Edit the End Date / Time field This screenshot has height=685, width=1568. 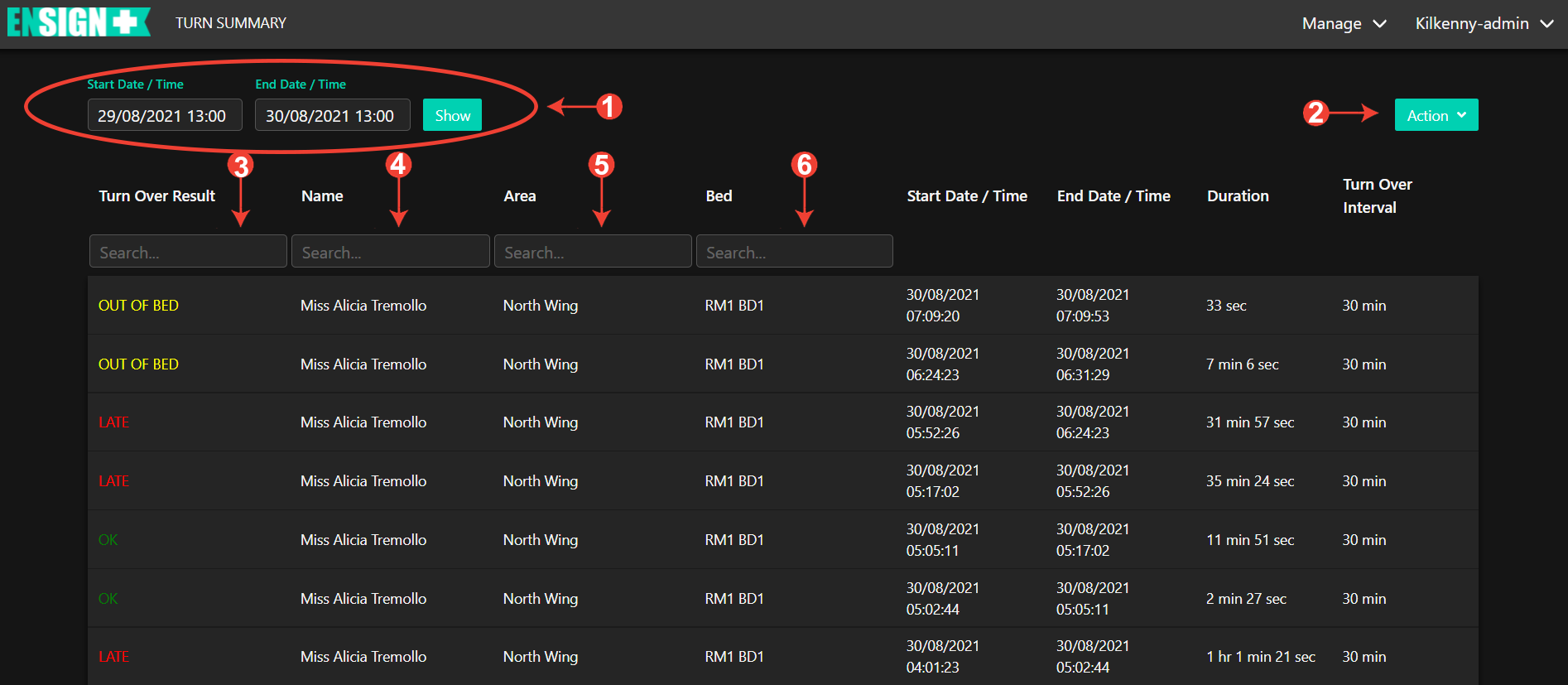pyautogui.click(x=331, y=116)
